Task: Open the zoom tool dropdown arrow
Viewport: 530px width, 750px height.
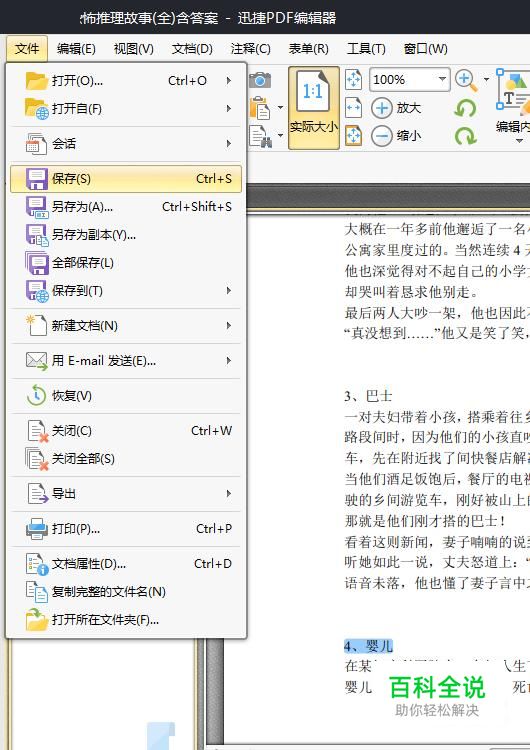Action: pos(487,79)
